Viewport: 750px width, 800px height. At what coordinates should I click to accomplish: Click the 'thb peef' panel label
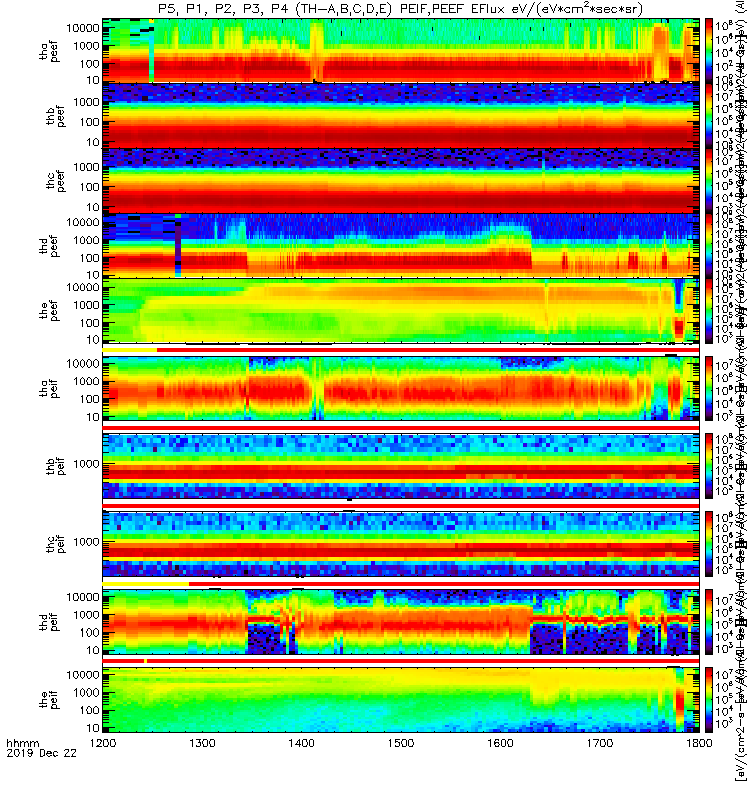tap(55, 116)
